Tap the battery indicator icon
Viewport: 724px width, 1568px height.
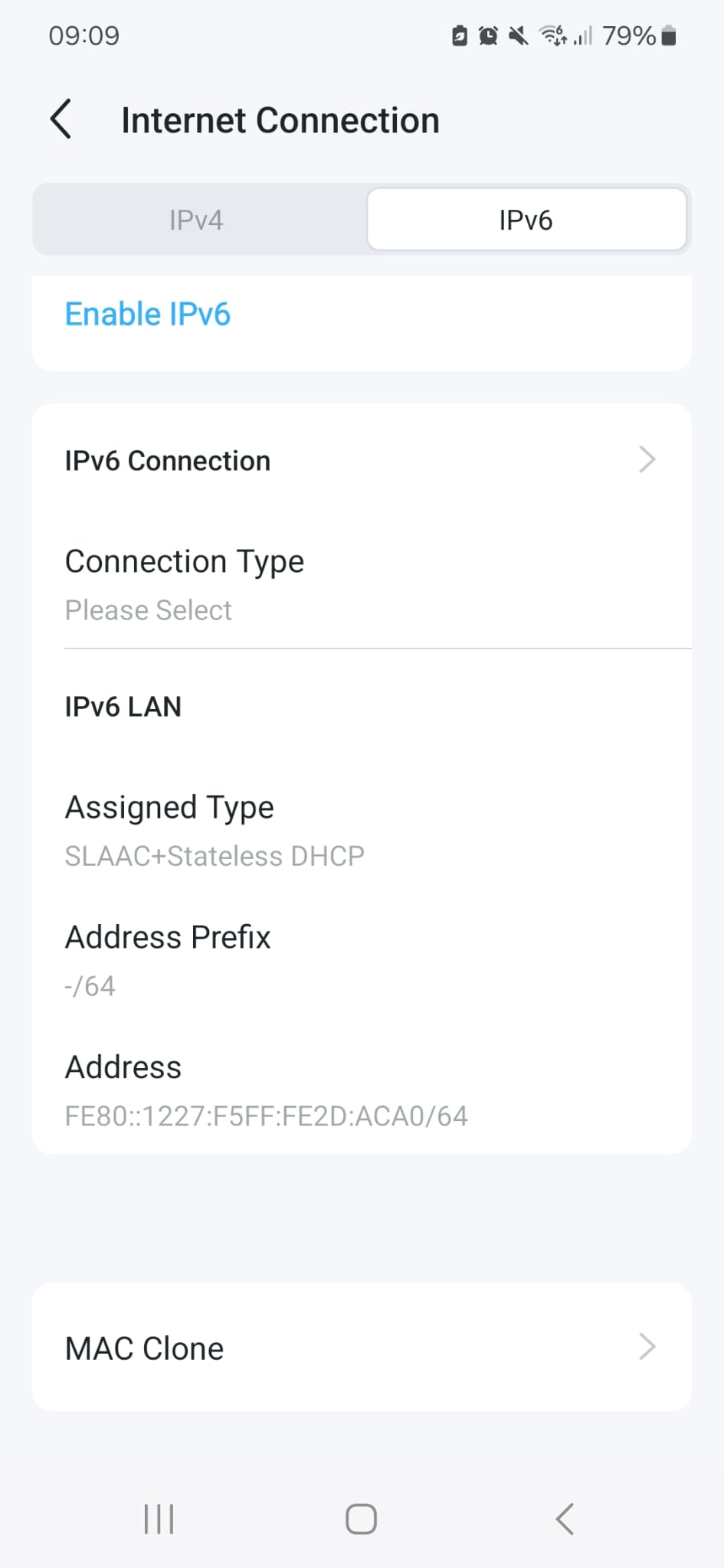pyautogui.click(x=667, y=35)
